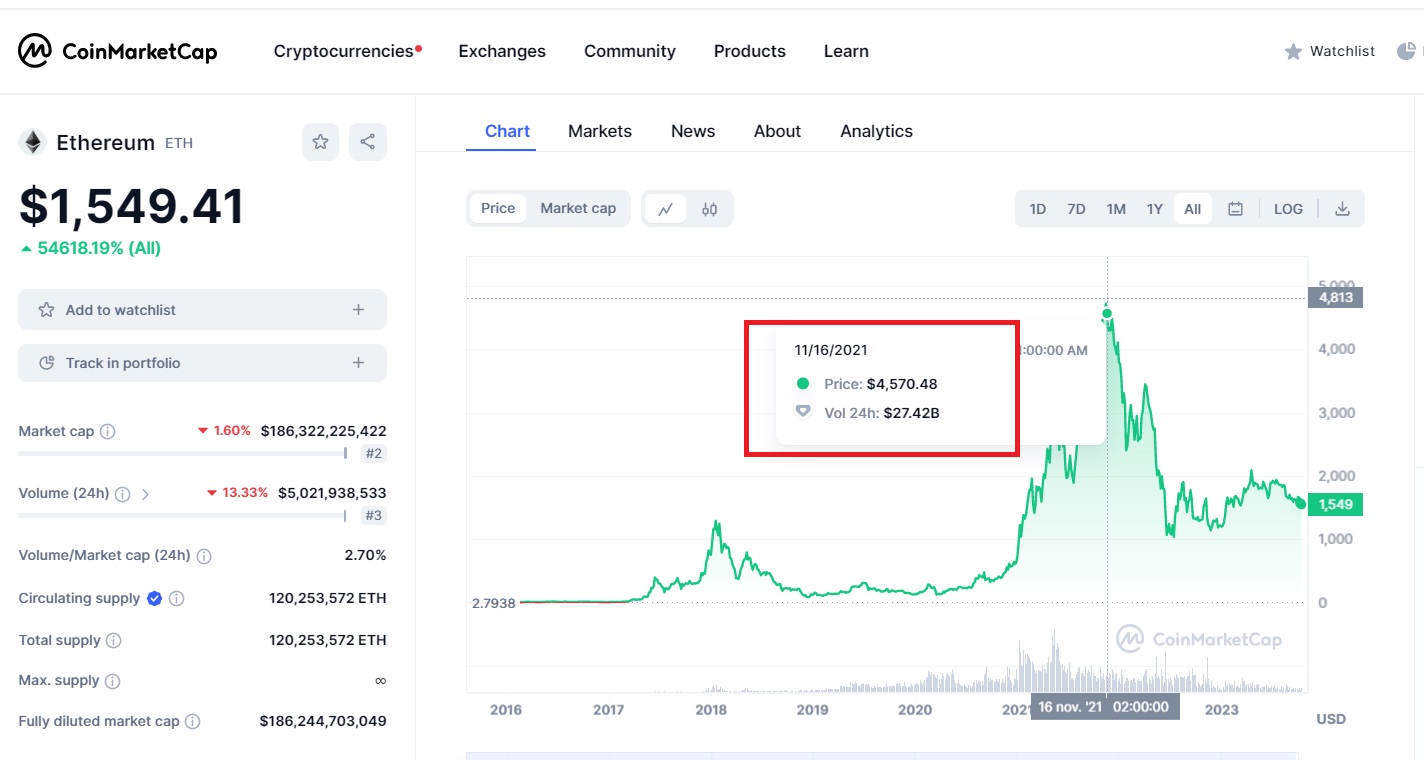Switch to the News tab
This screenshot has width=1424, height=760.
point(693,131)
